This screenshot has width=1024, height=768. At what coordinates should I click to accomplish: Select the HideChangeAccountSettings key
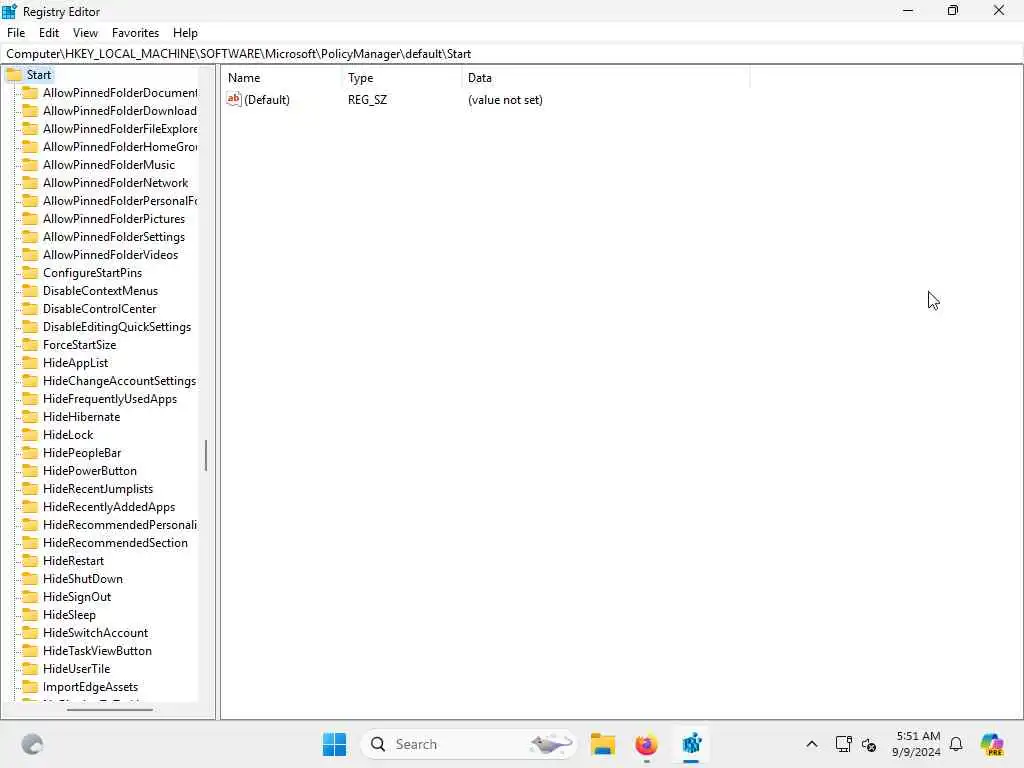click(119, 381)
